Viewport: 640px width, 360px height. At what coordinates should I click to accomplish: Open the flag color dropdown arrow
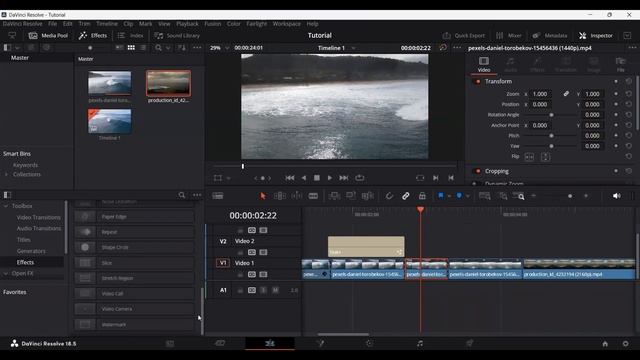pyautogui.click(x=449, y=196)
